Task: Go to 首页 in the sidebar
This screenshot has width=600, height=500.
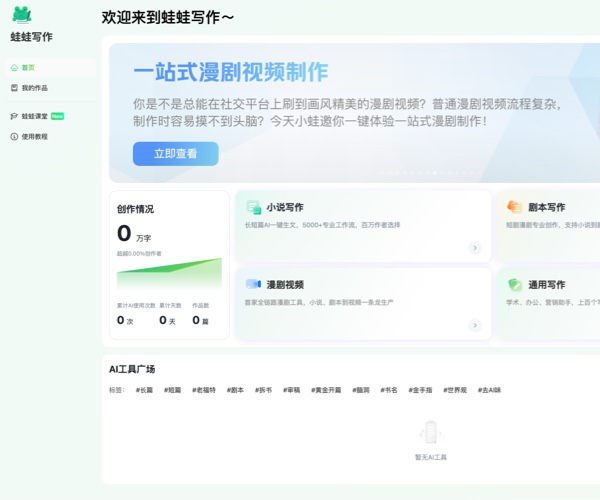Action: point(28,68)
